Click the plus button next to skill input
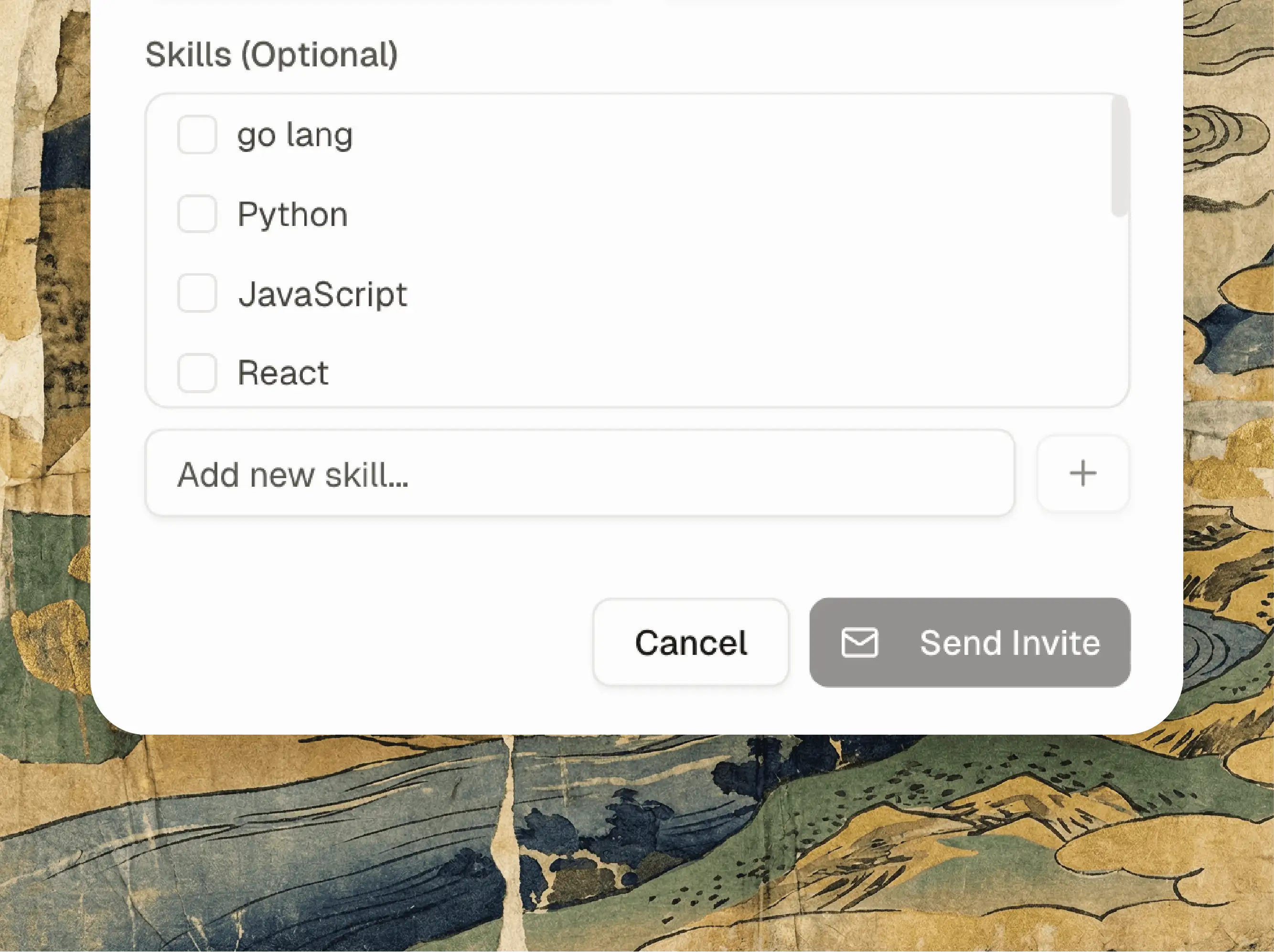Image resolution: width=1274 pixels, height=952 pixels. pyautogui.click(x=1082, y=473)
